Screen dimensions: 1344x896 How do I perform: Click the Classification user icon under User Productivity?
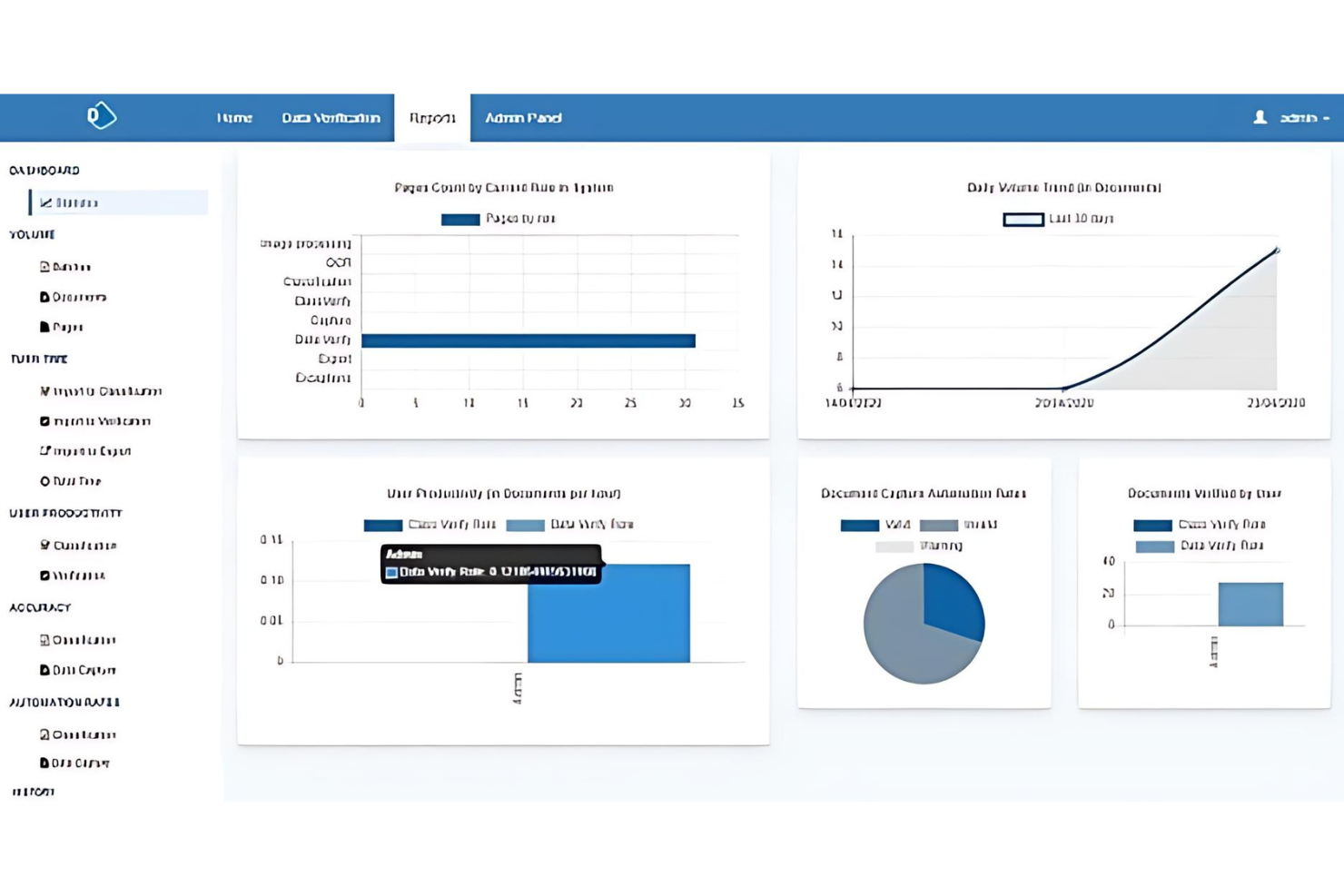point(43,545)
